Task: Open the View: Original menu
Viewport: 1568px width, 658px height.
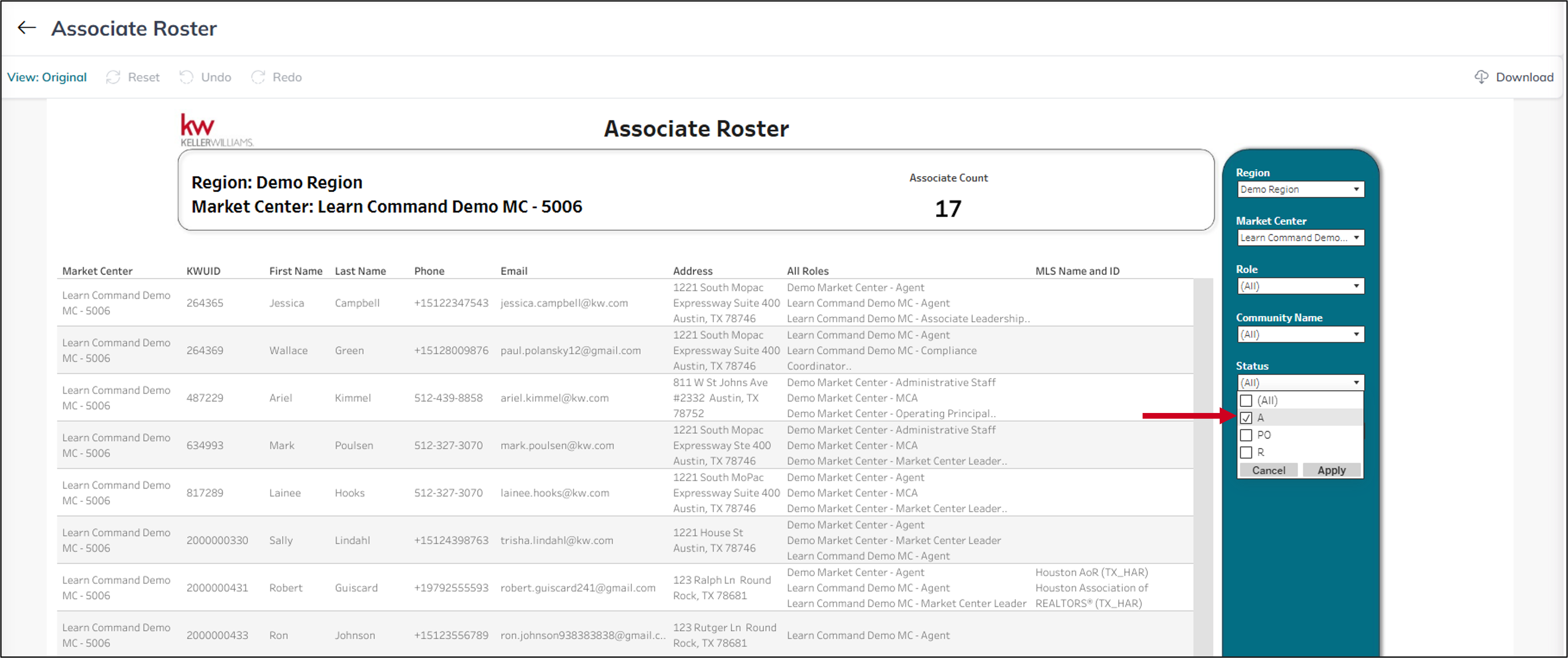Action: pos(47,77)
